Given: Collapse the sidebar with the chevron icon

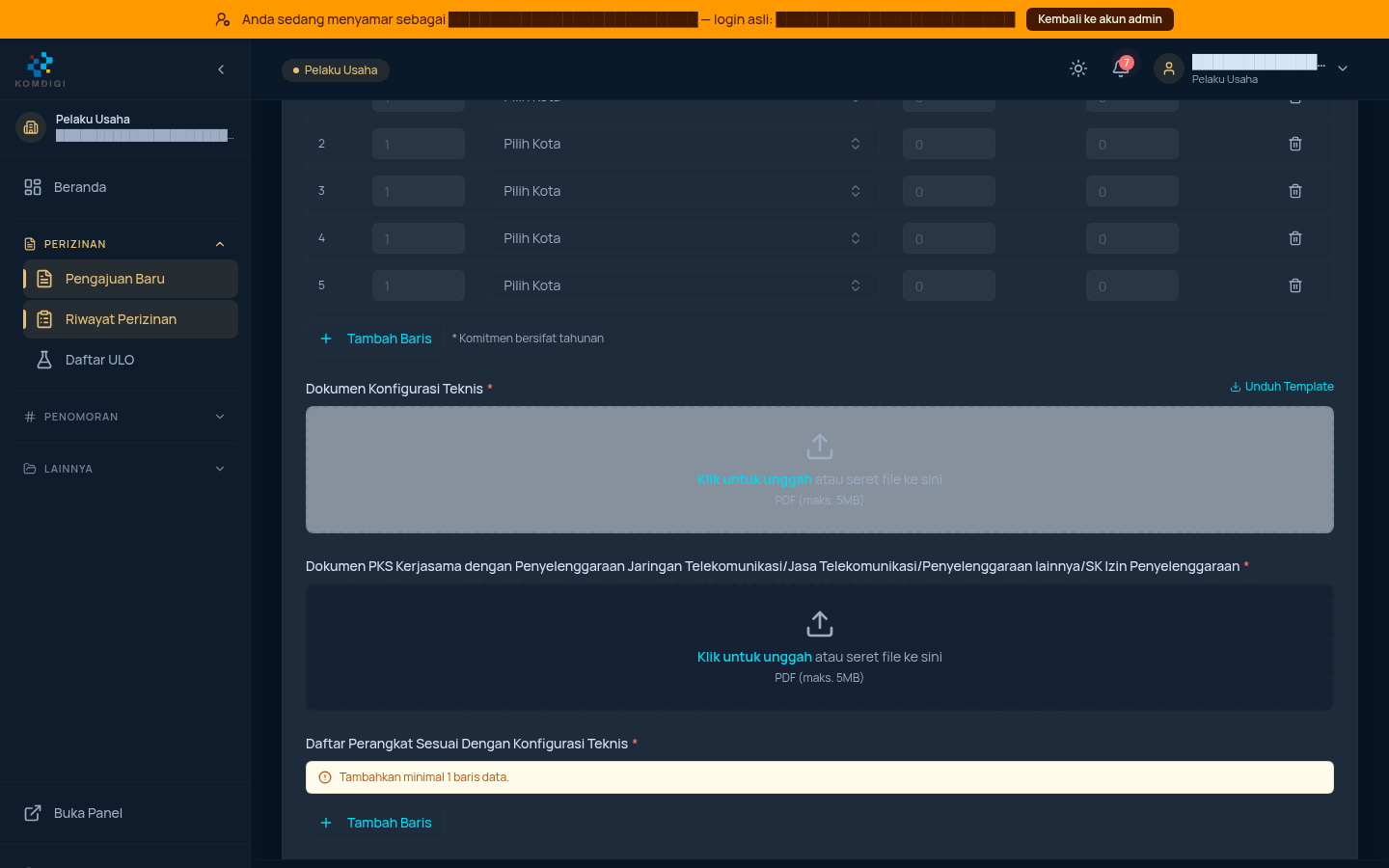Looking at the screenshot, I should pyautogui.click(x=221, y=69).
